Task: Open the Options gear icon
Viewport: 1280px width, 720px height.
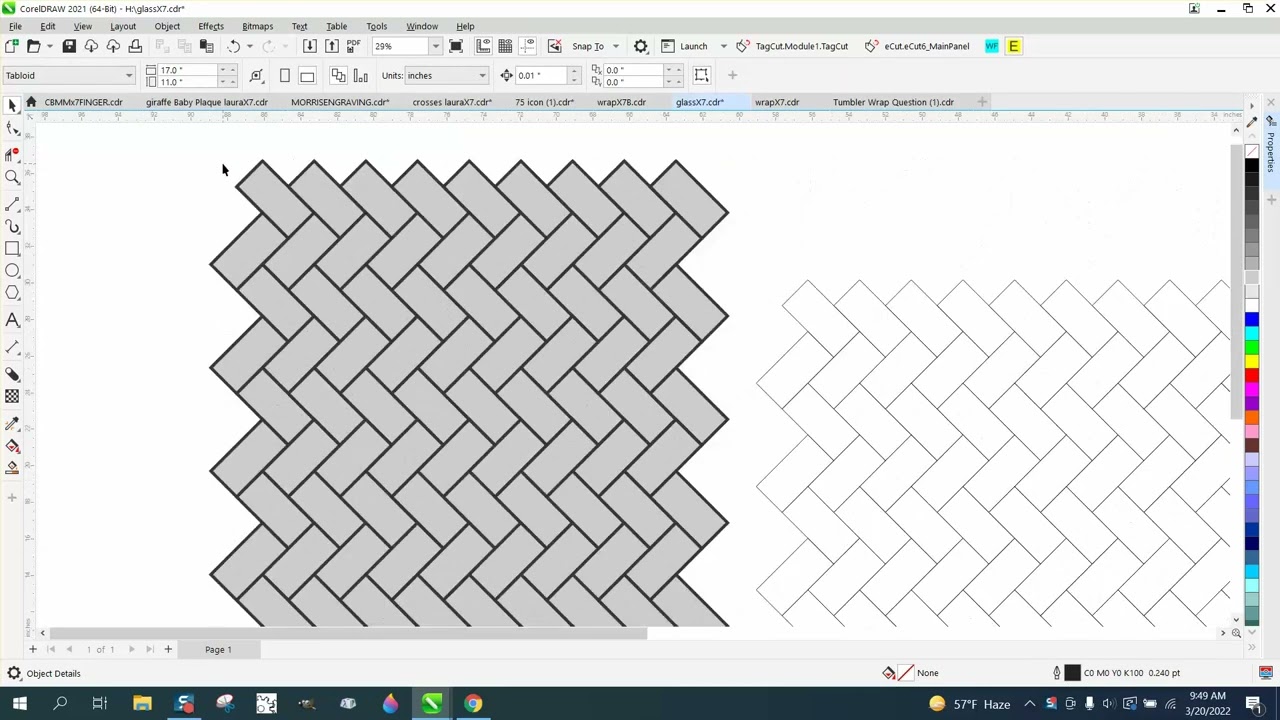Action: [641, 46]
